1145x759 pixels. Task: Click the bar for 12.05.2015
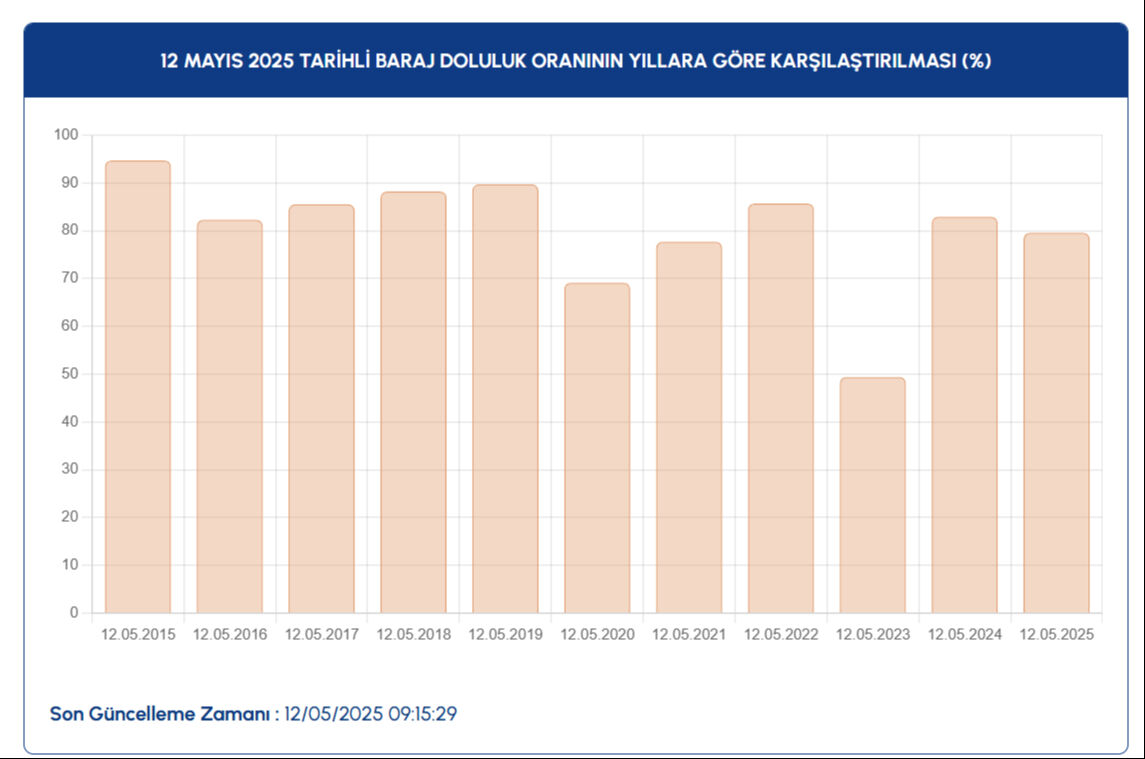[138, 387]
